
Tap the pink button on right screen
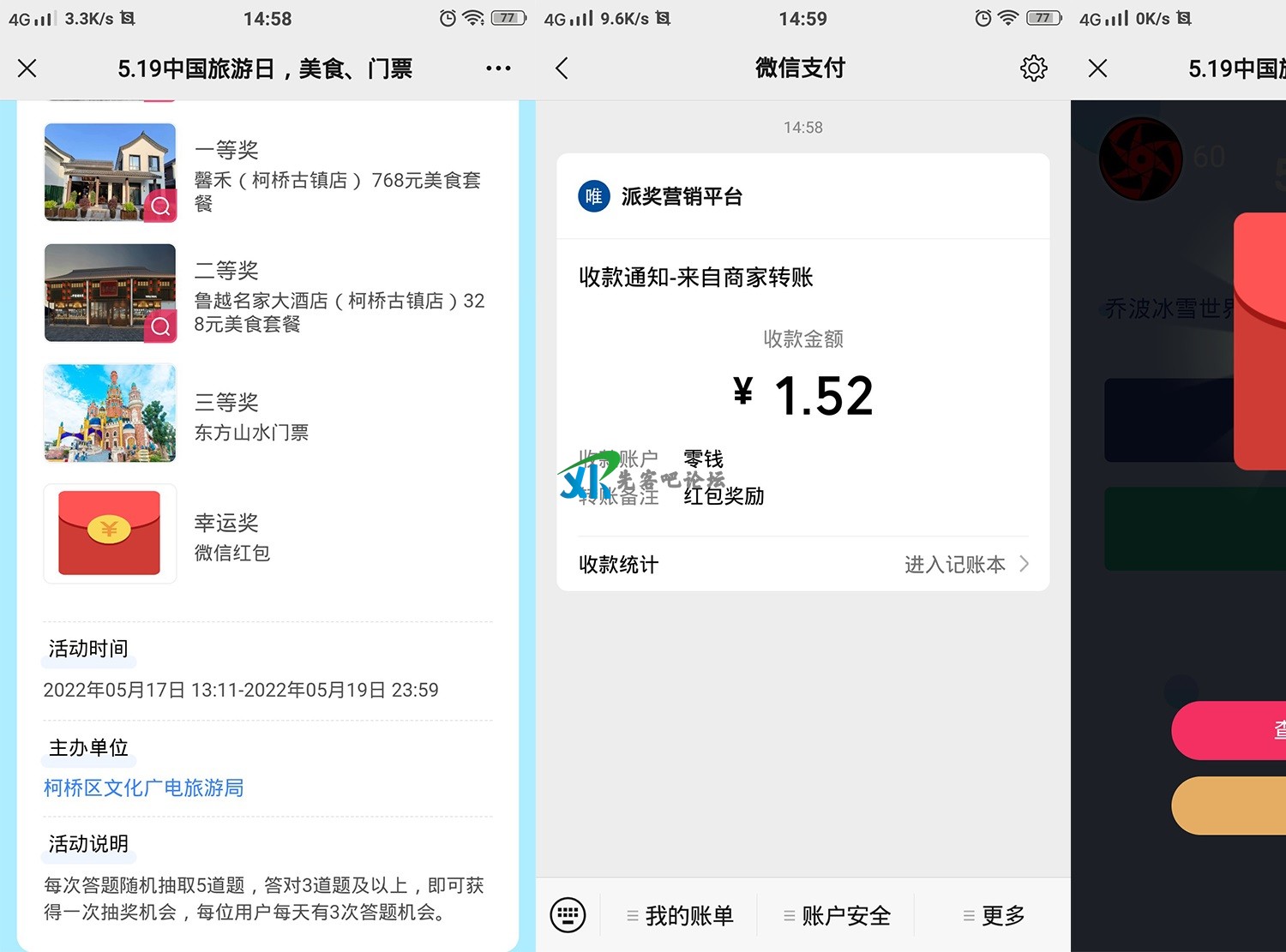(1230, 730)
